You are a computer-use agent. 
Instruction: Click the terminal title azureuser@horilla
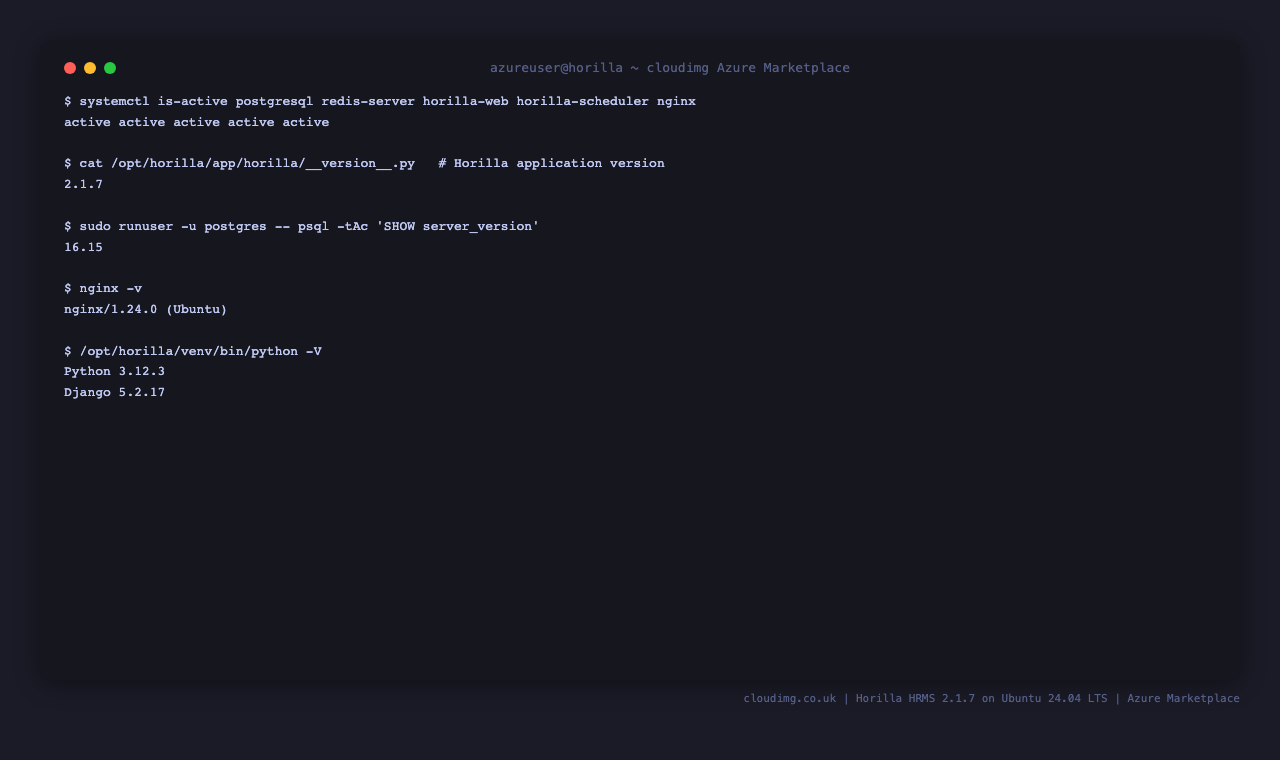tap(670, 68)
